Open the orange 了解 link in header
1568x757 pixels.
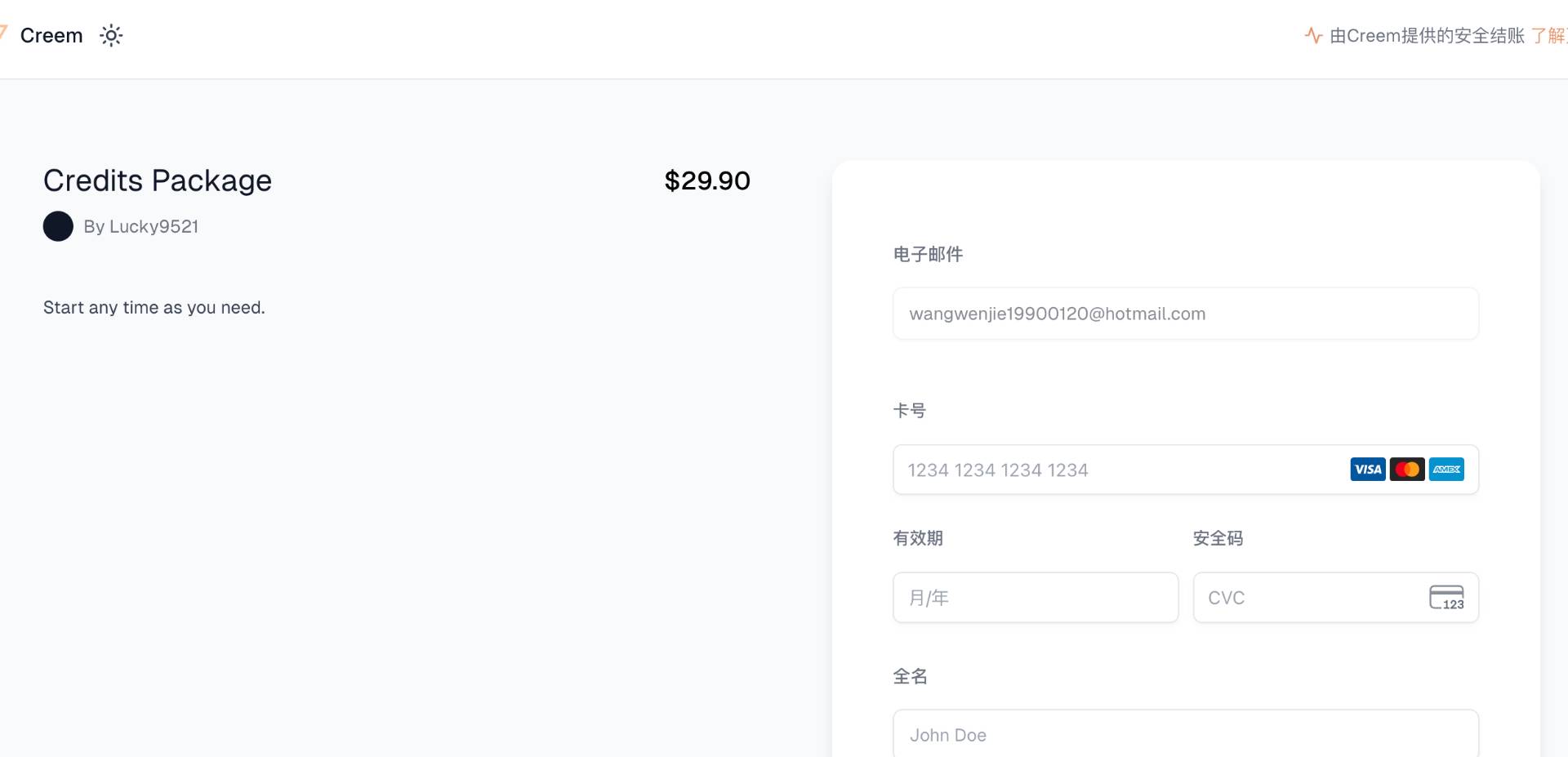[x=1548, y=36]
